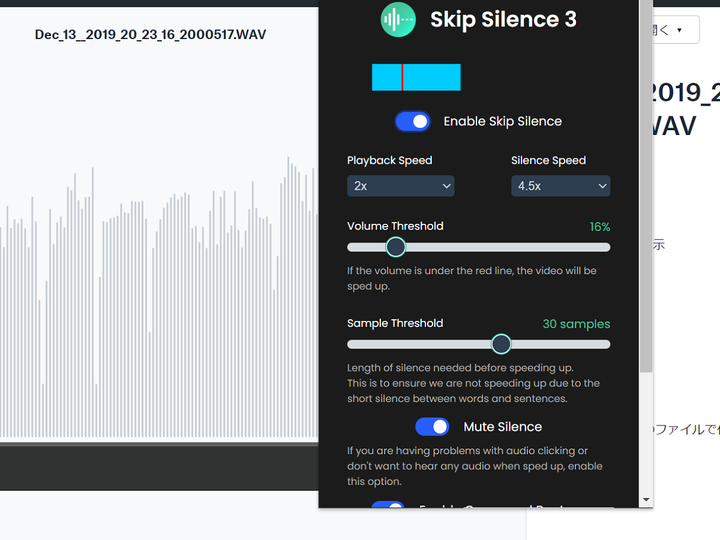The width and height of the screenshot is (720, 540).
Task: Click the popup scrollbar down arrow
Action: click(x=646, y=500)
